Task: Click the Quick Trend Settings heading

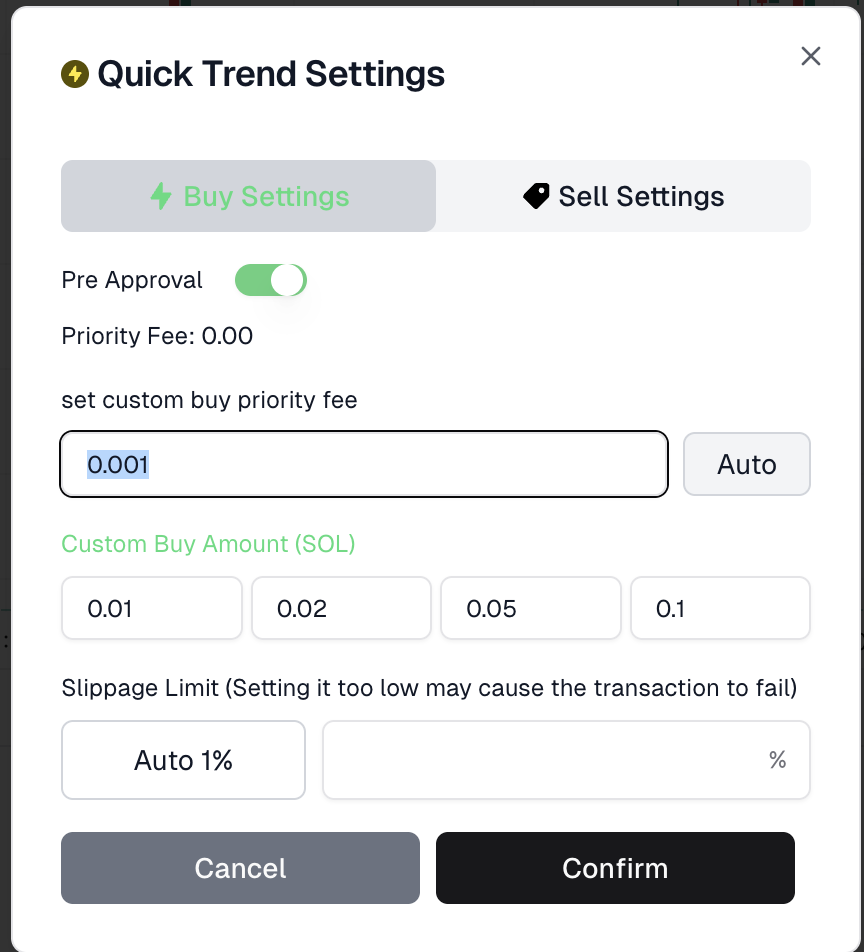Action: pos(270,74)
